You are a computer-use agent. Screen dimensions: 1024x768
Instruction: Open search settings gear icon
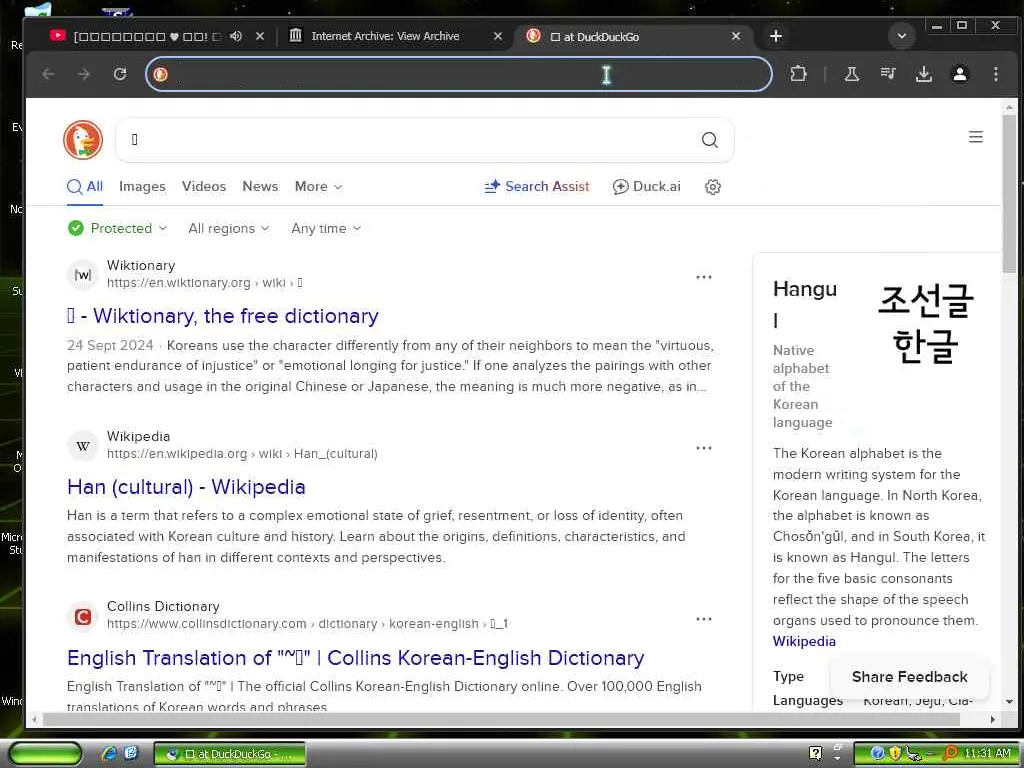point(712,187)
